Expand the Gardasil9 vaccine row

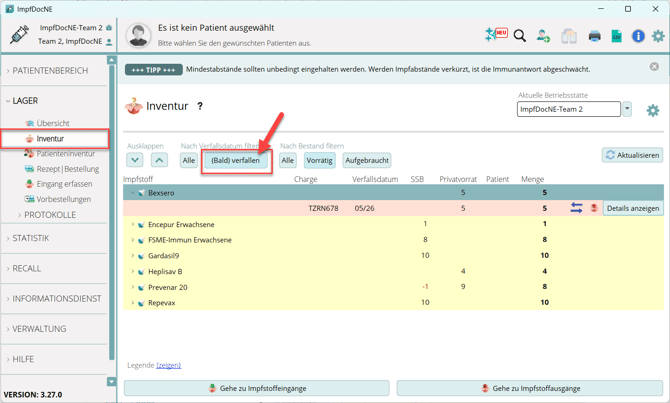point(133,256)
